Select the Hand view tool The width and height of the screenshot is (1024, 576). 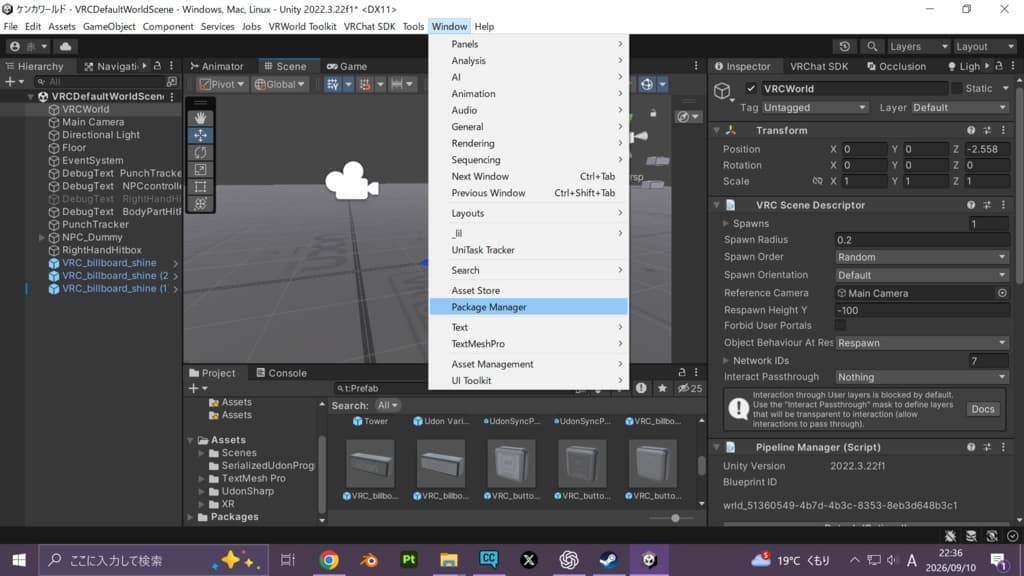click(200, 118)
